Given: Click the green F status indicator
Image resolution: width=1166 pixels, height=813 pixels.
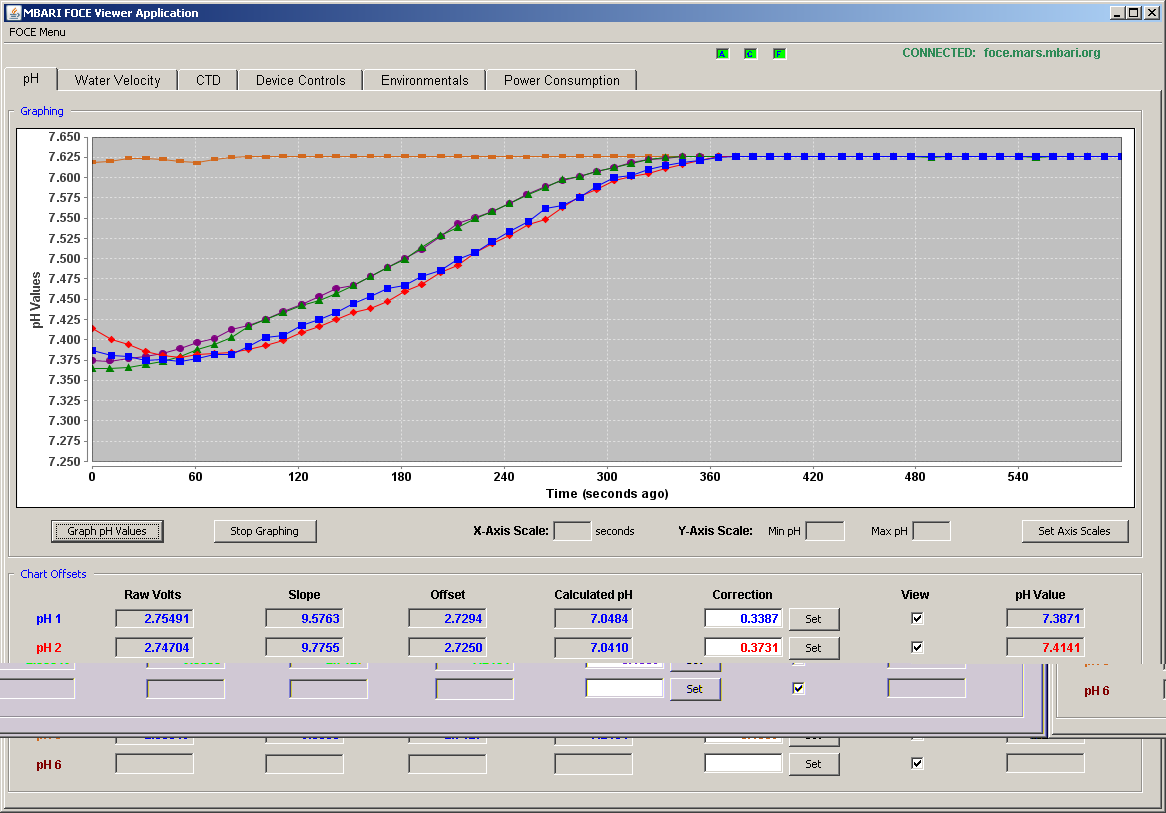Looking at the screenshot, I should point(779,54).
